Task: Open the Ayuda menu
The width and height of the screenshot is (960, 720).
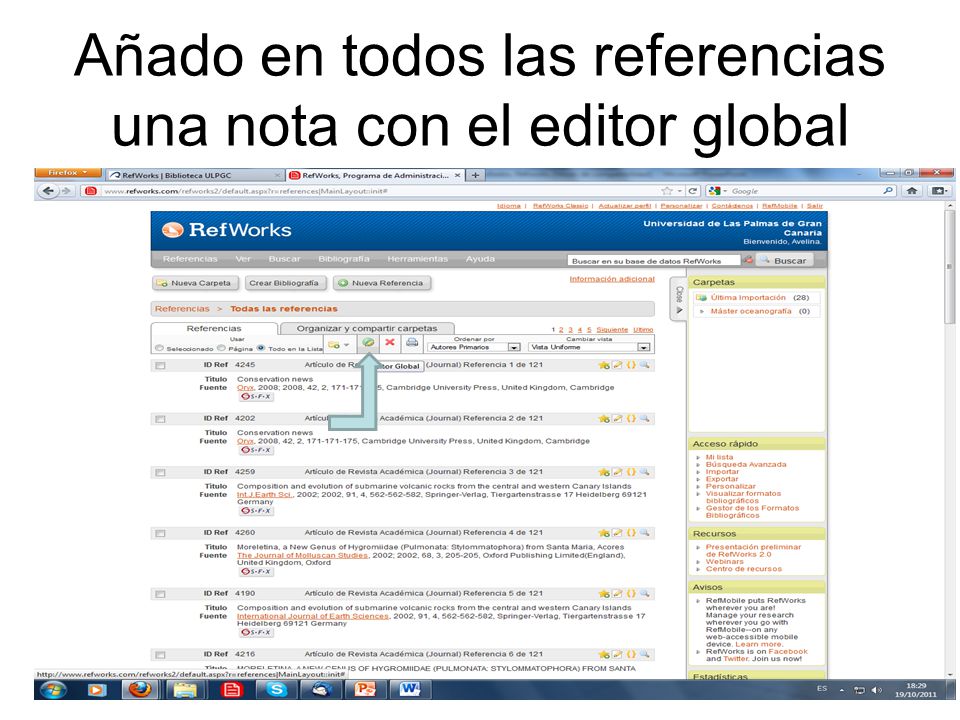Action: [x=480, y=259]
